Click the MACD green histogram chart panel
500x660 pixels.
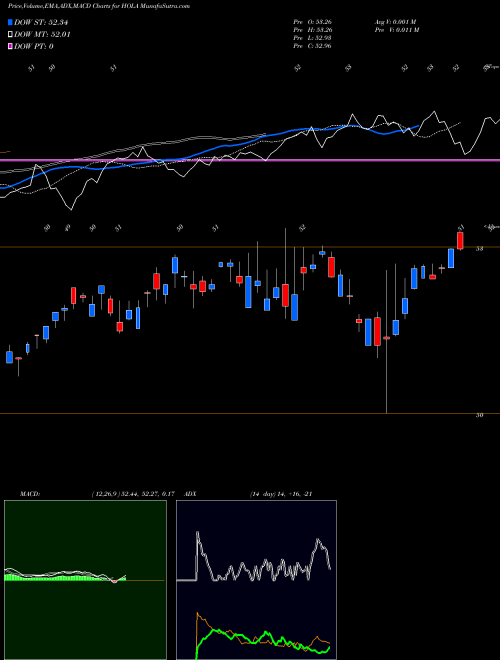tap(85, 580)
